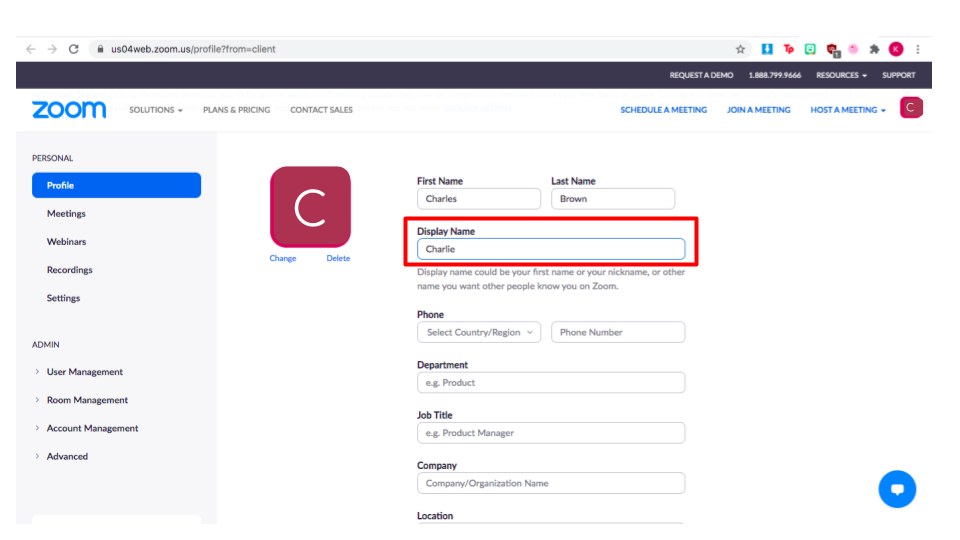Edit the Last Name field
Image resolution: width=960 pixels, height=540 pixels.
click(613, 199)
